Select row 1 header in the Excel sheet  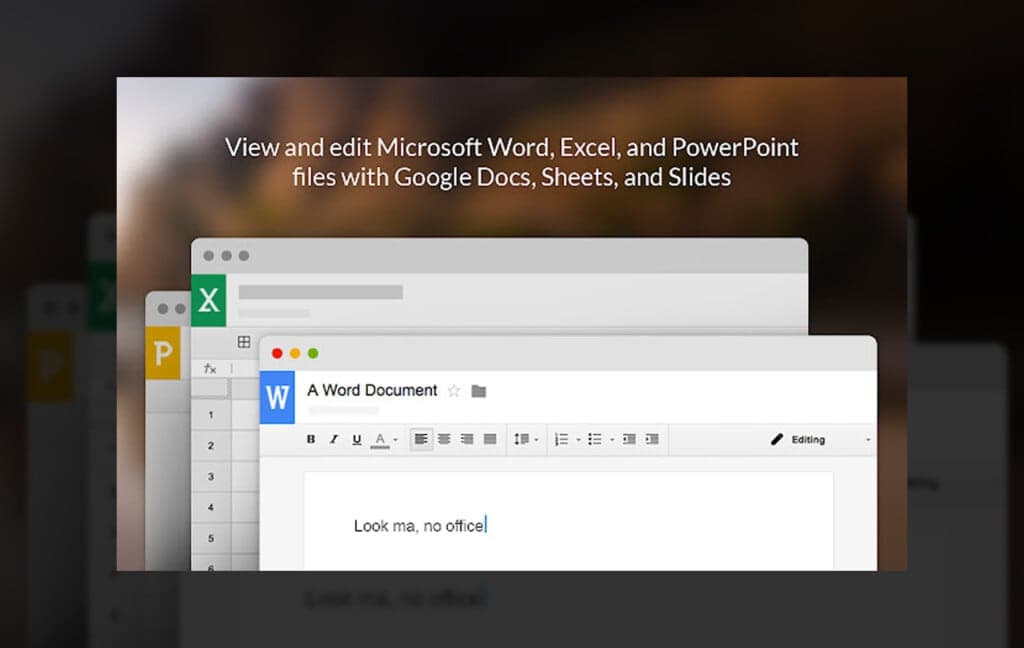211,415
